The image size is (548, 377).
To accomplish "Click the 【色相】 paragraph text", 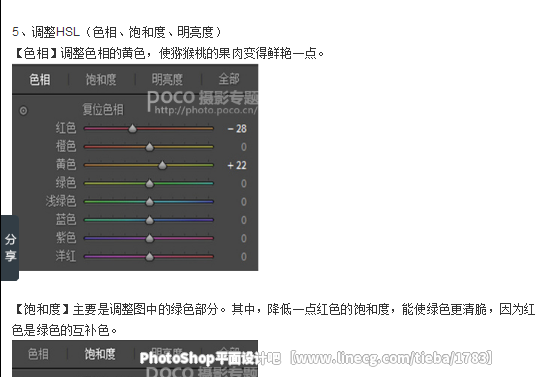I will tap(168, 53).
